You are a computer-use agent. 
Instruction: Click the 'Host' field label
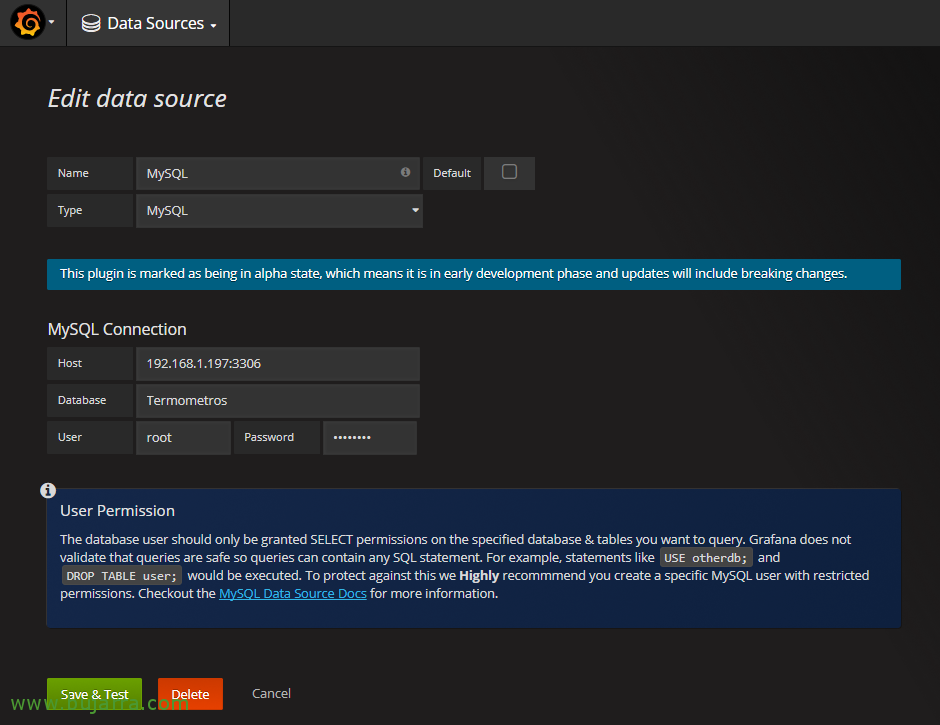tap(90, 363)
